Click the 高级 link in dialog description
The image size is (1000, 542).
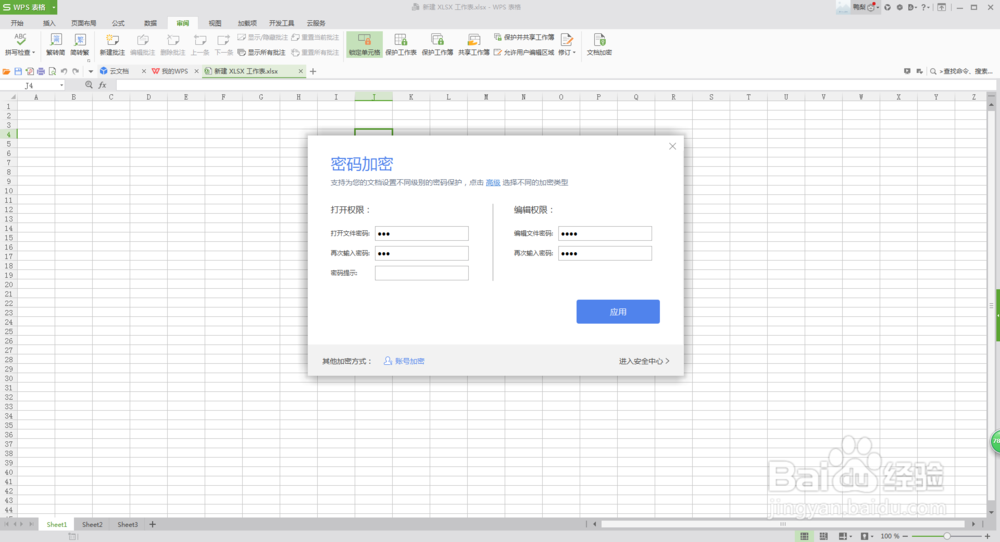click(x=492, y=182)
